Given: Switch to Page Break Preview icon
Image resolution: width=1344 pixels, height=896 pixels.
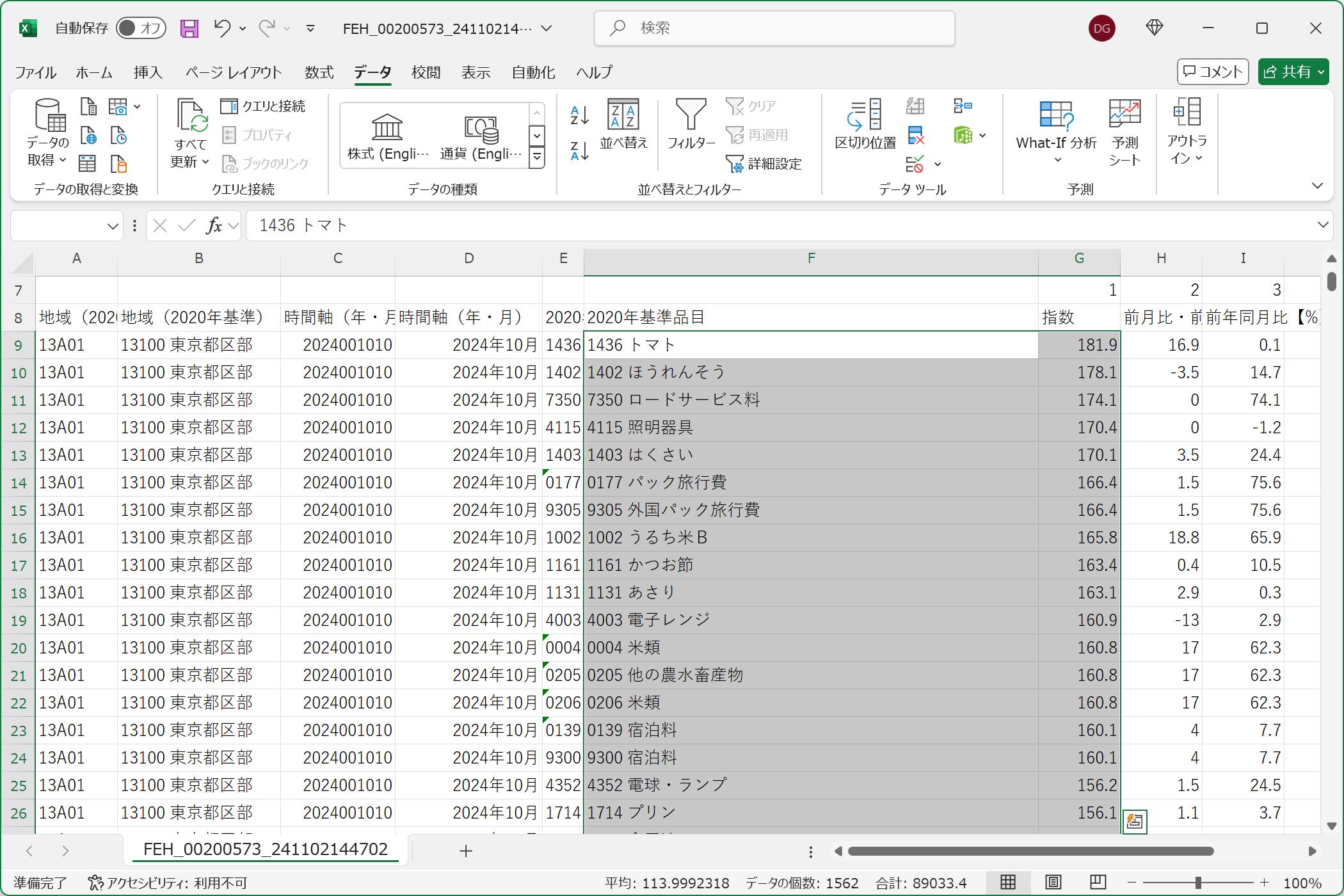Looking at the screenshot, I should coord(1098,883).
